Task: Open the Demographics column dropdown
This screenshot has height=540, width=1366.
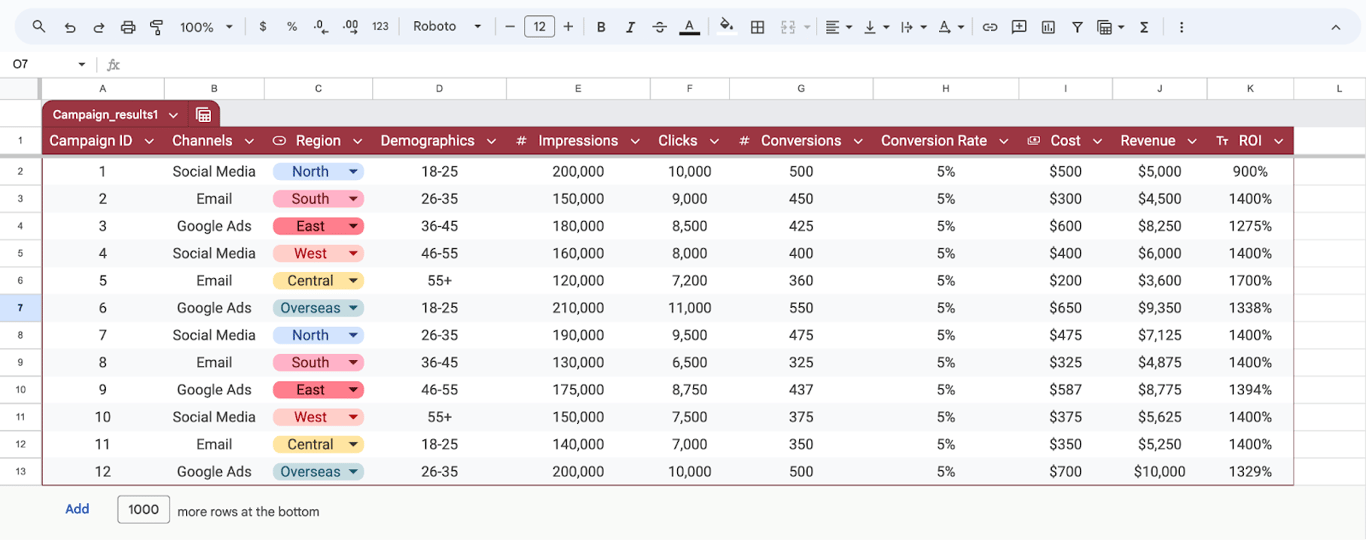Action: (x=491, y=142)
